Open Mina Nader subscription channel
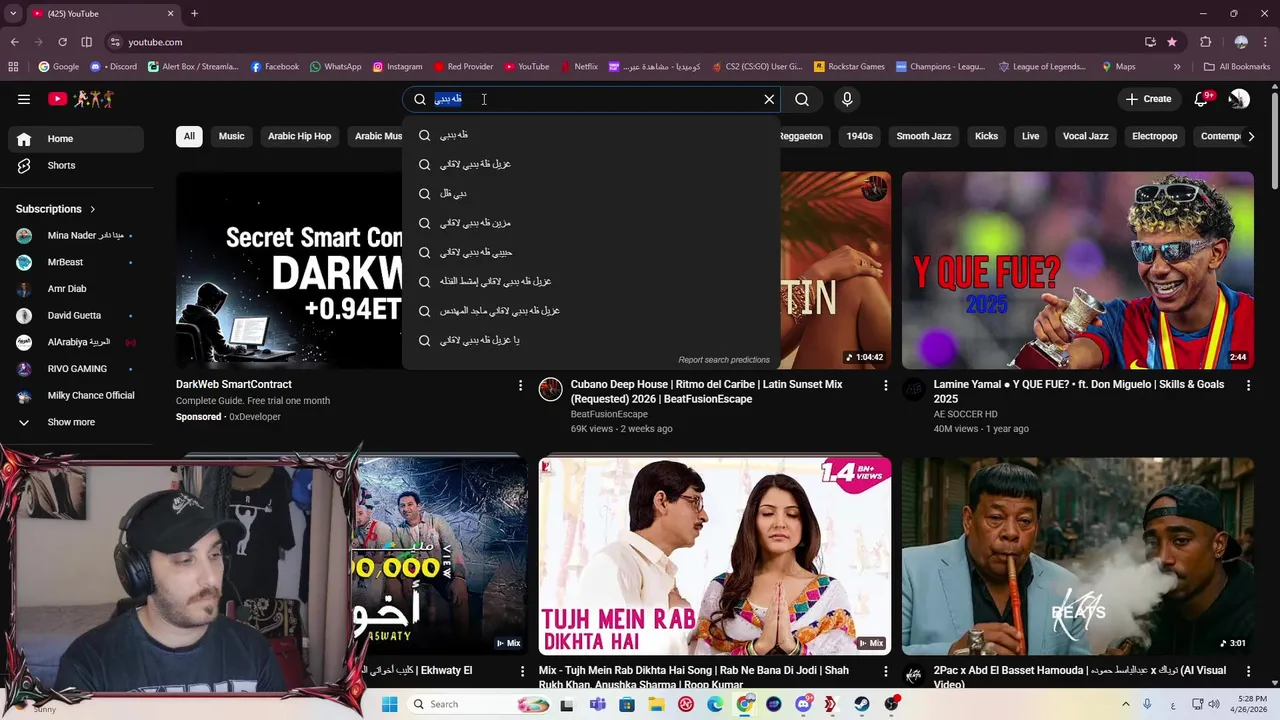The image size is (1280, 720). point(76,236)
